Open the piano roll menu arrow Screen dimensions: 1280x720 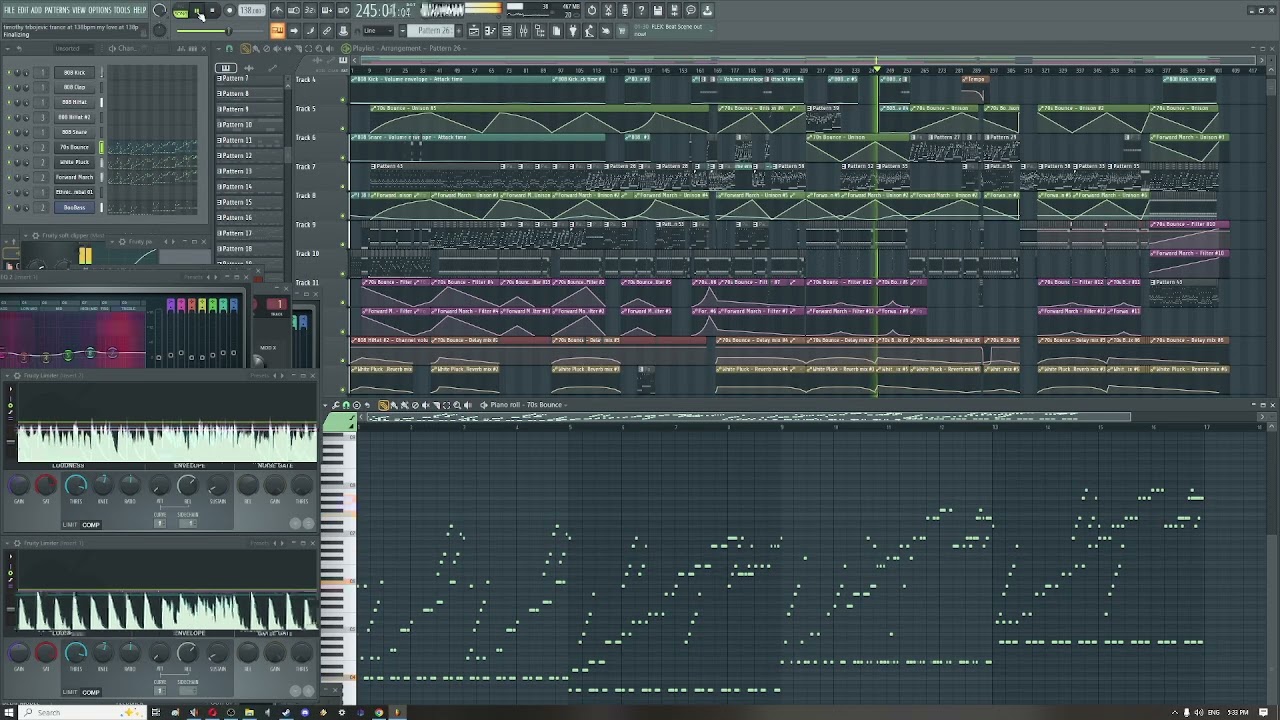coord(325,405)
